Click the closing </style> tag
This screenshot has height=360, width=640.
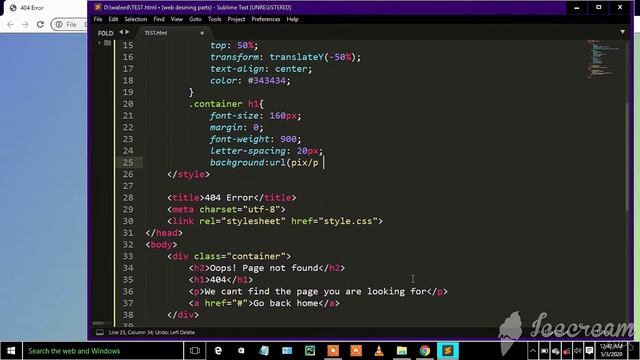(188, 174)
